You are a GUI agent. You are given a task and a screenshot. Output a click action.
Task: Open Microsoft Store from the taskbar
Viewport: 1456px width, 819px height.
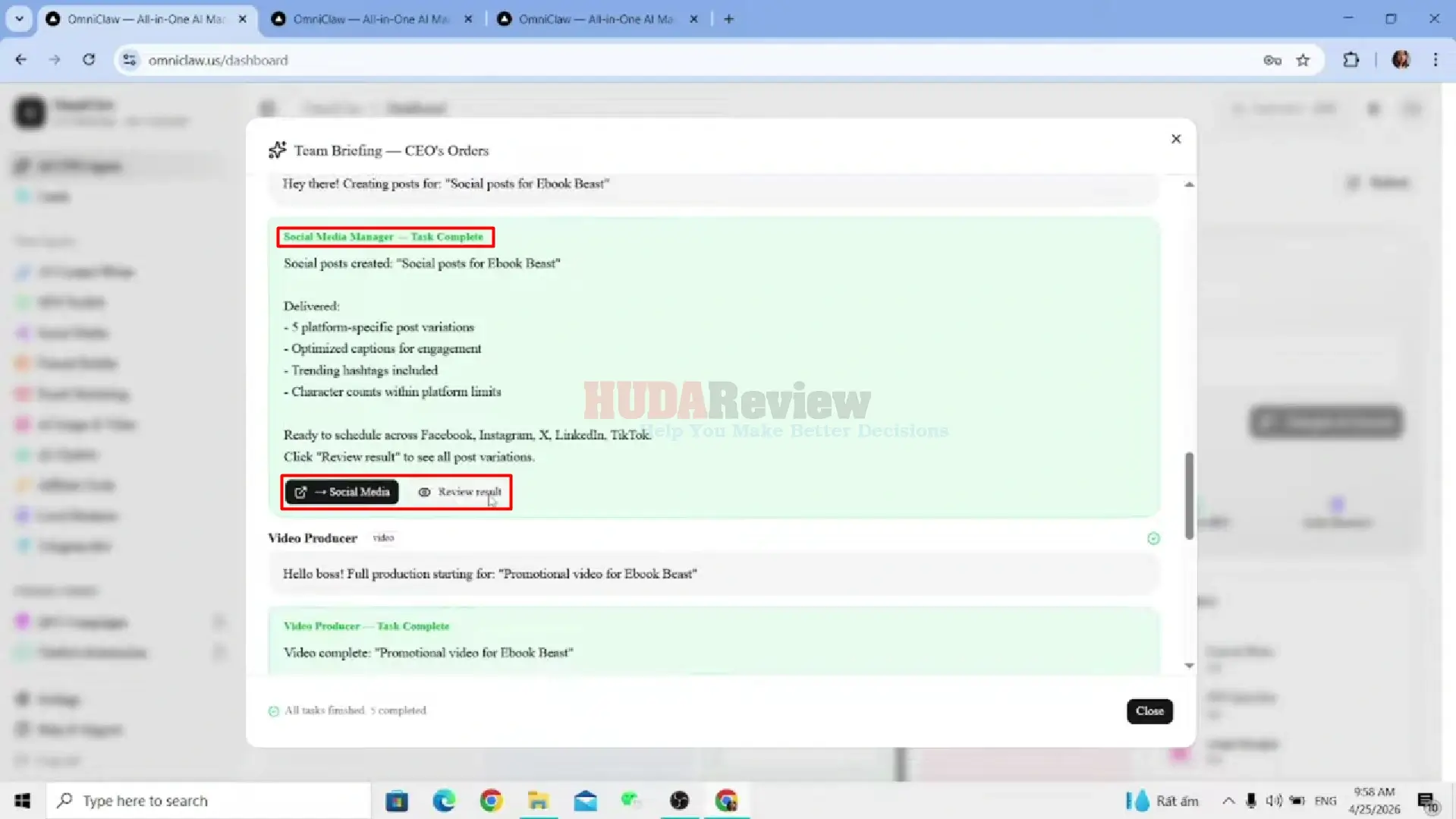tap(397, 801)
